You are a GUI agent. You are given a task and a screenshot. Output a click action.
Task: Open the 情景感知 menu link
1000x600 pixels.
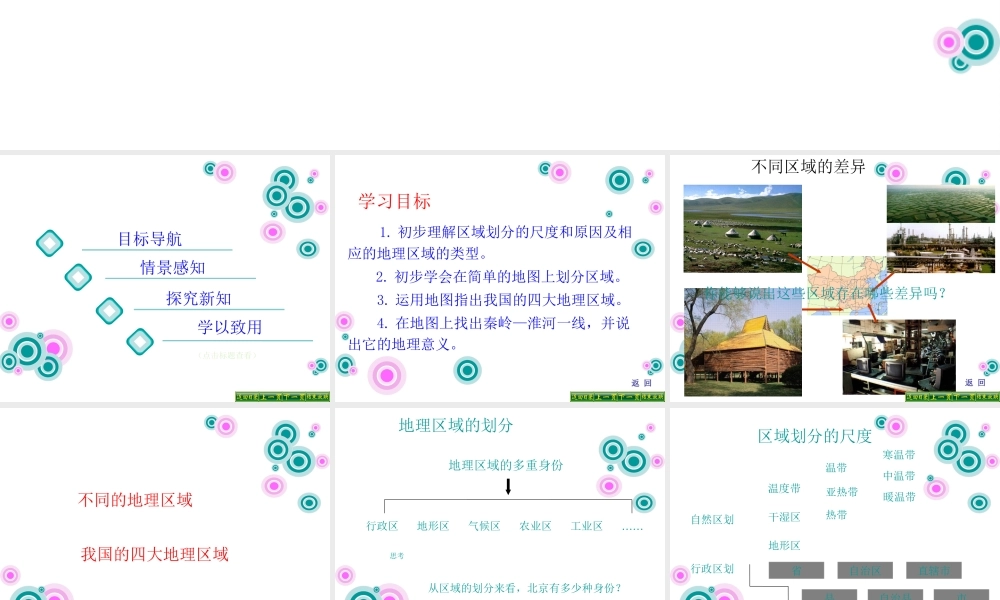point(173,268)
